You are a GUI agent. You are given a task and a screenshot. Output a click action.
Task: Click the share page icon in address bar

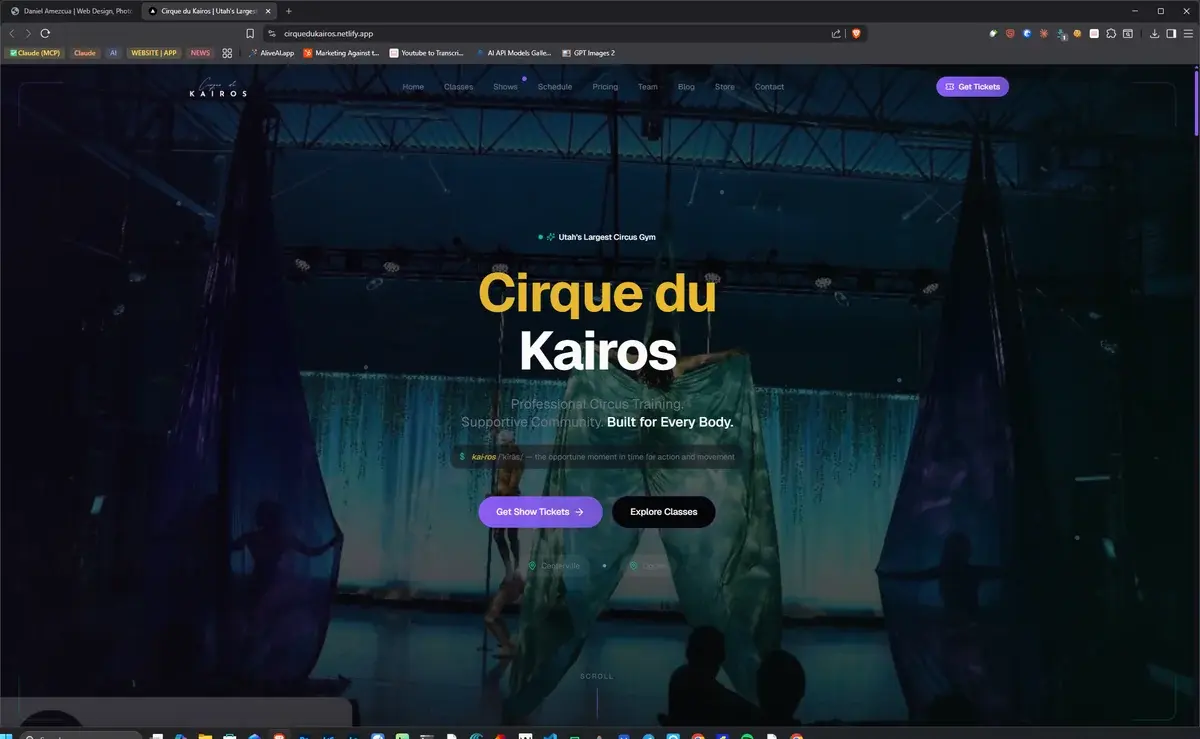(836, 33)
